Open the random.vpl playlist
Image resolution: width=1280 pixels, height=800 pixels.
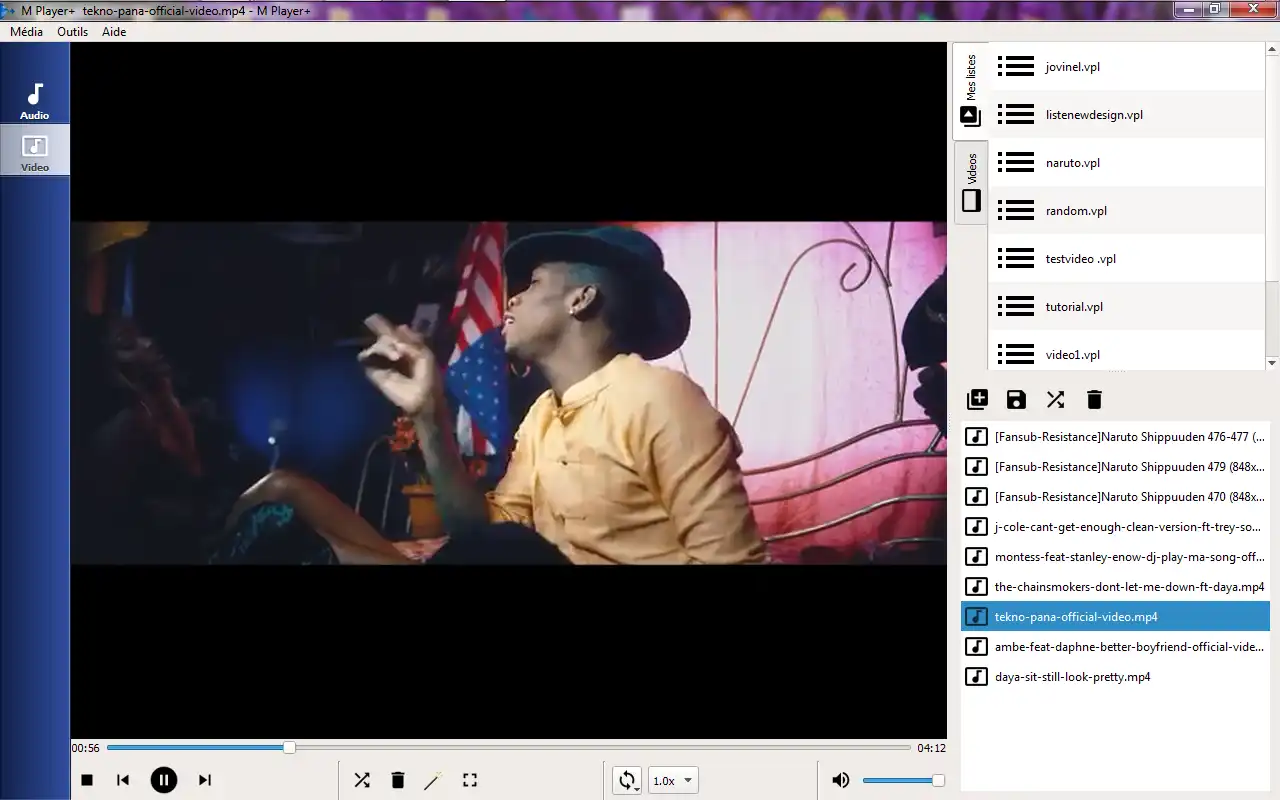1127,211
